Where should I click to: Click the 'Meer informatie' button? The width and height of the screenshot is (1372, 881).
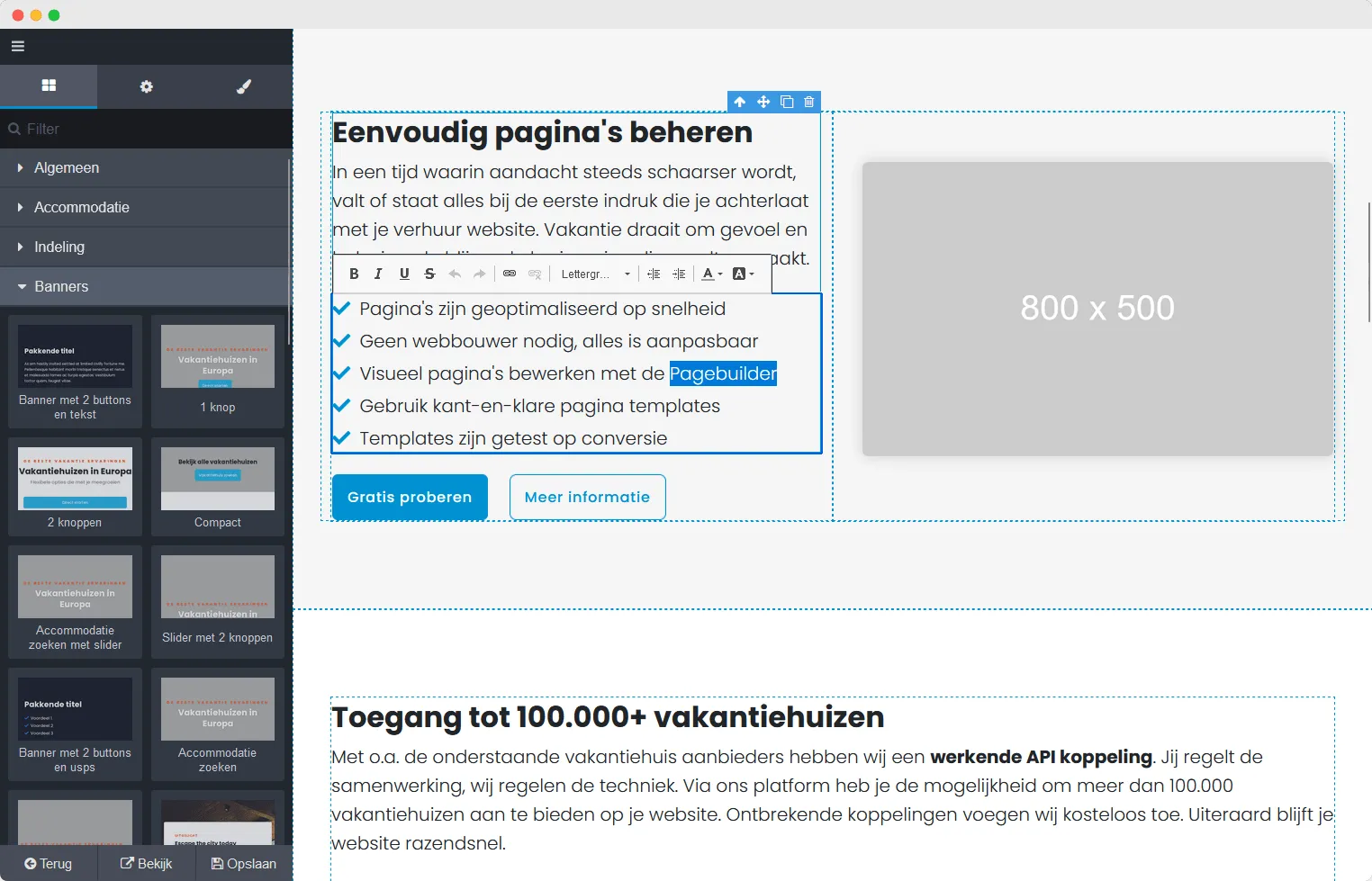coord(587,497)
